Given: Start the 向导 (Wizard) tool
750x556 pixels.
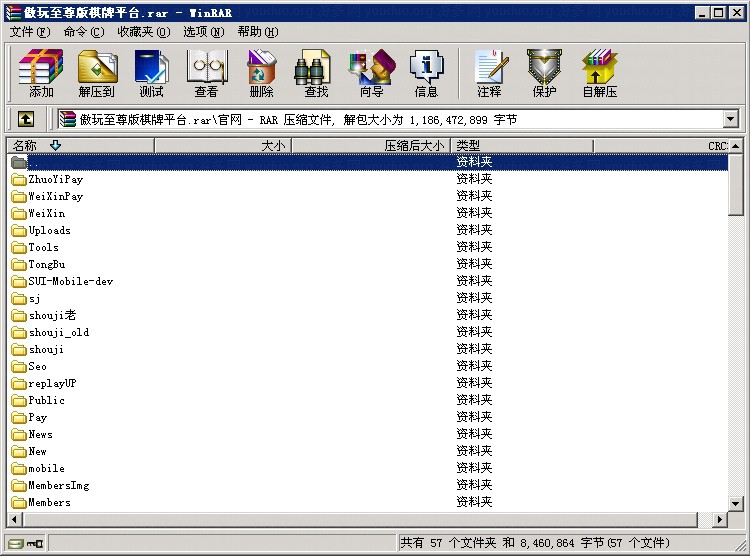Looking at the screenshot, I should click(371, 73).
